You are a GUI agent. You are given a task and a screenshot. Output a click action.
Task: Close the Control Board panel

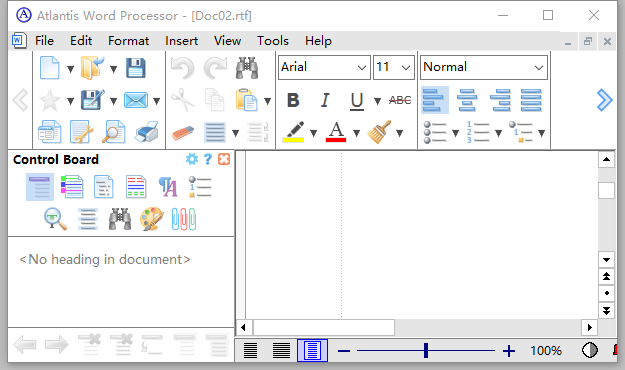224,159
